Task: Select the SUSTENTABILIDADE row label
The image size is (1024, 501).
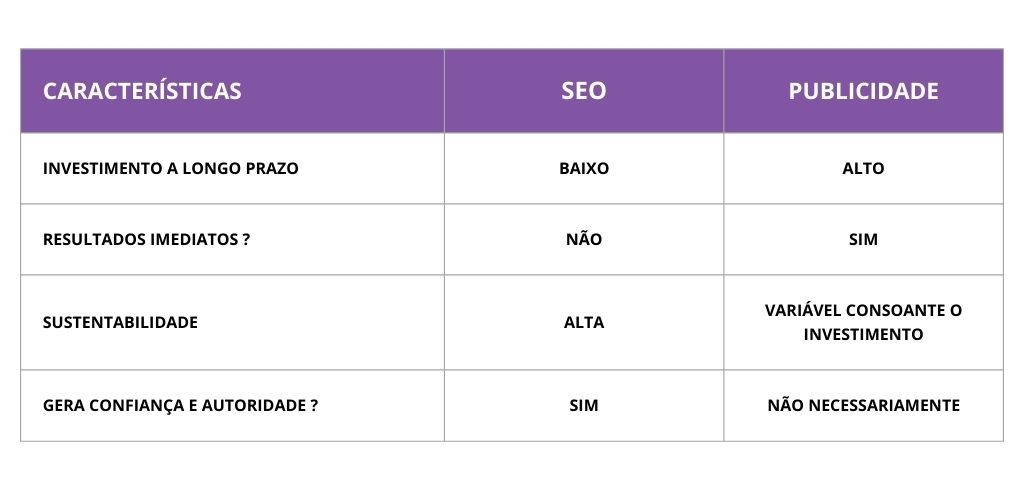Action: coord(120,323)
